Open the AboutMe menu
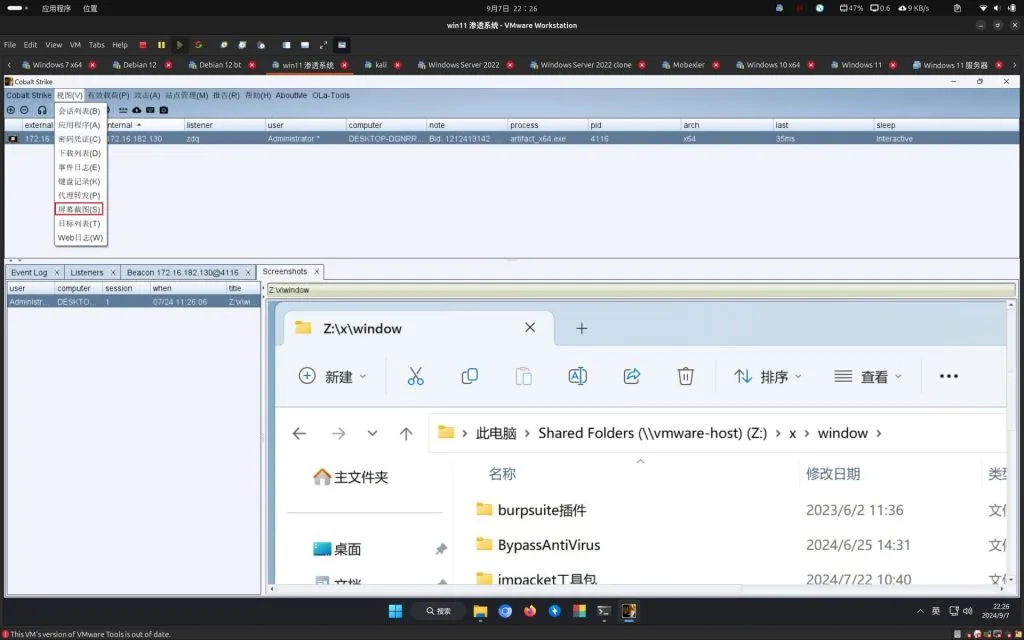Image resolution: width=1024 pixels, height=640 pixels. (x=291, y=95)
